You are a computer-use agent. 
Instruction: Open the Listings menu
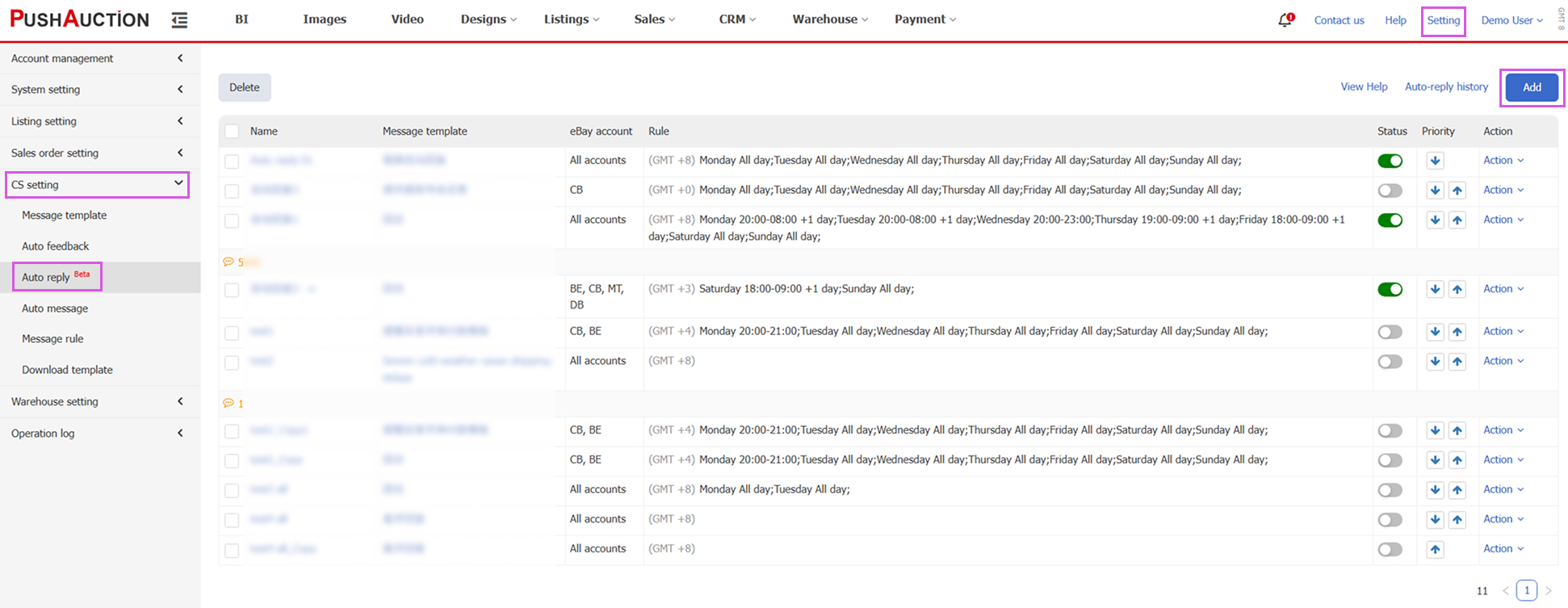571,19
